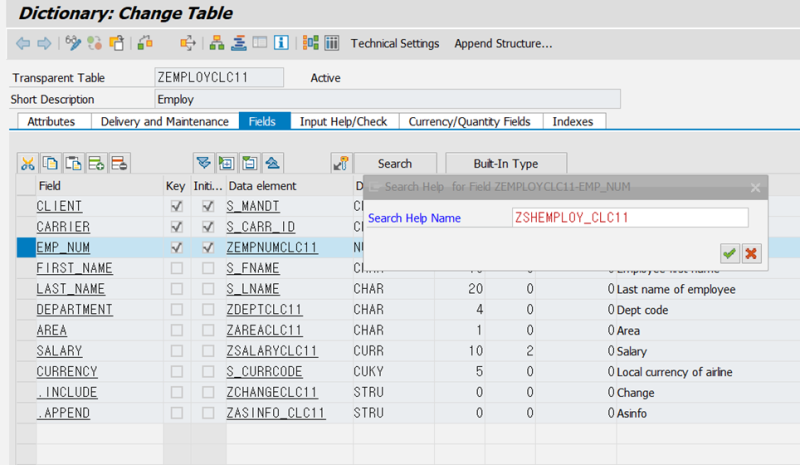The width and height of the screenshot is (800, 465).
Task: Click the Built-In Type button
Action: click(506, 163)
